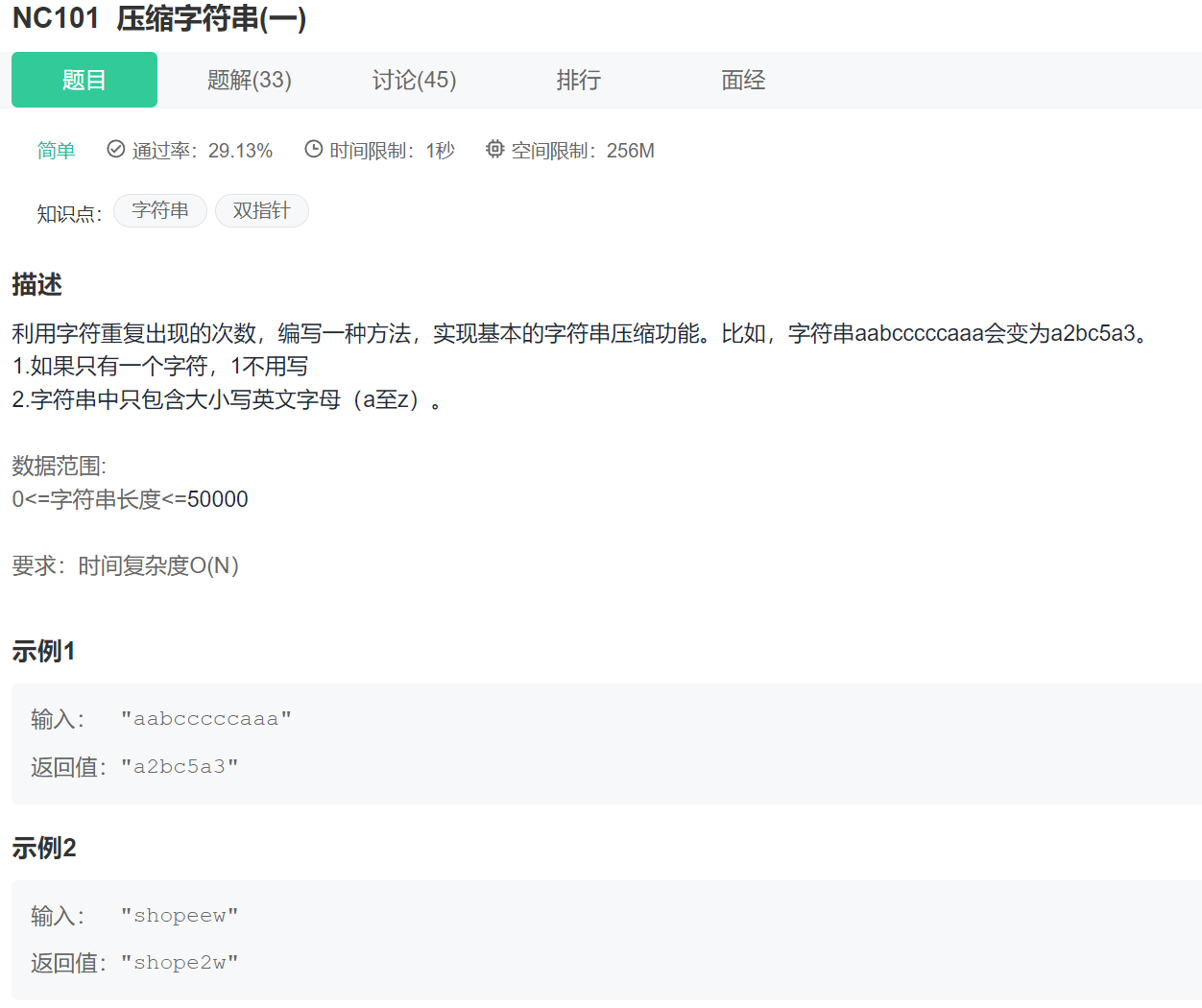Open the 讨论(45) discussion tab
The image size is (1202, 1008).
pyautogui.click(x=415, y=80)
